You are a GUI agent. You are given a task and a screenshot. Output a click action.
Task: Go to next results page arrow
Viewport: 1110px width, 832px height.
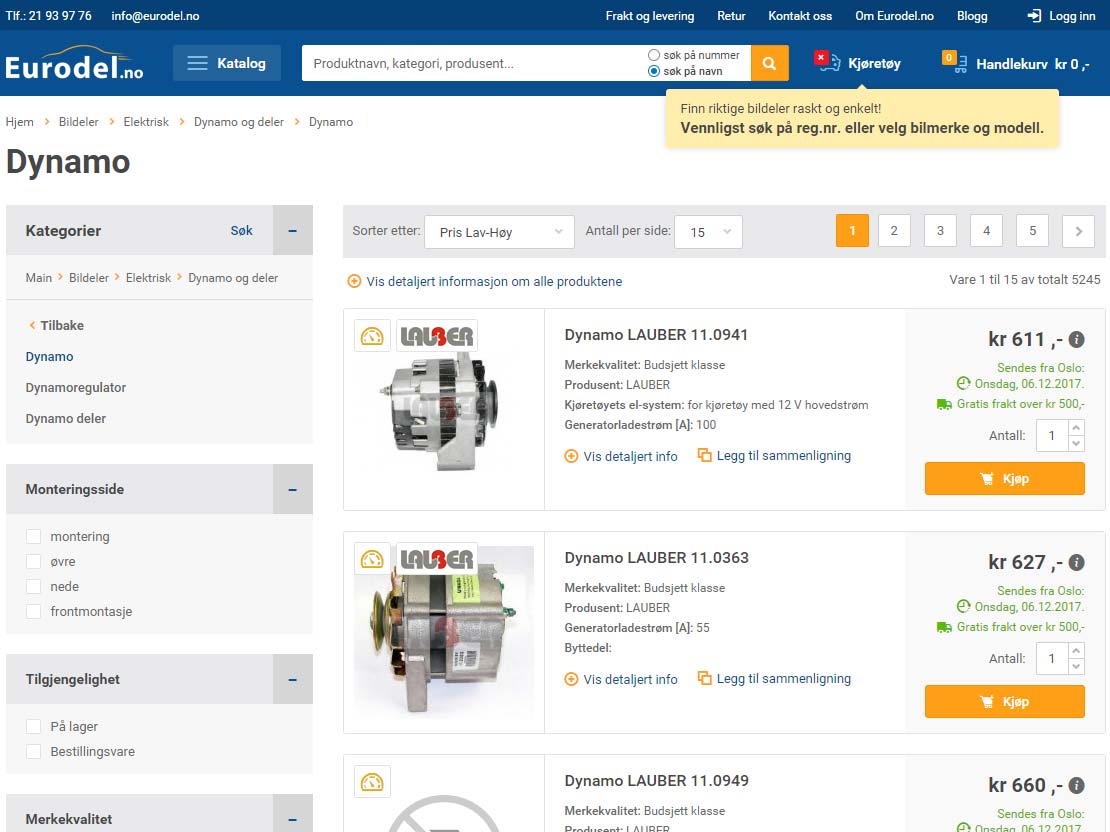pyautogui.click(x=1078, y=231)
